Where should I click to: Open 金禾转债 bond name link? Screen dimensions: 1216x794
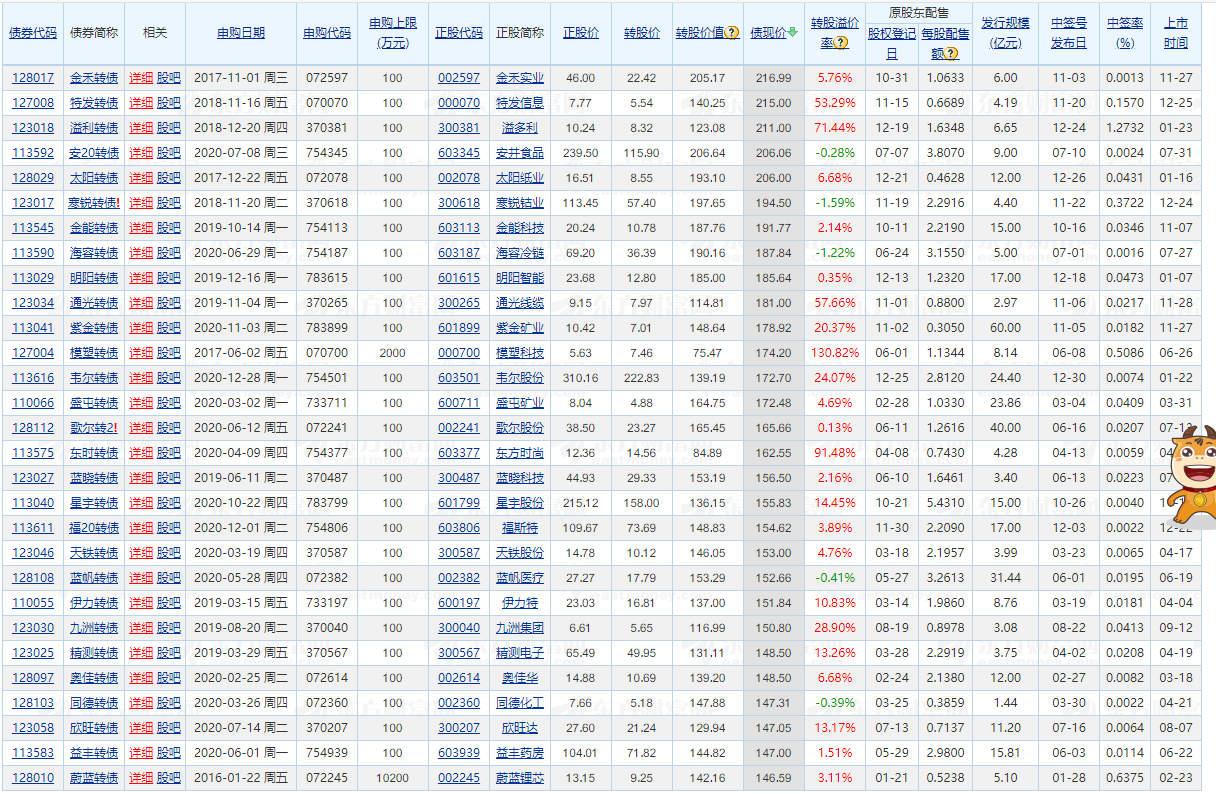[94, 78]
